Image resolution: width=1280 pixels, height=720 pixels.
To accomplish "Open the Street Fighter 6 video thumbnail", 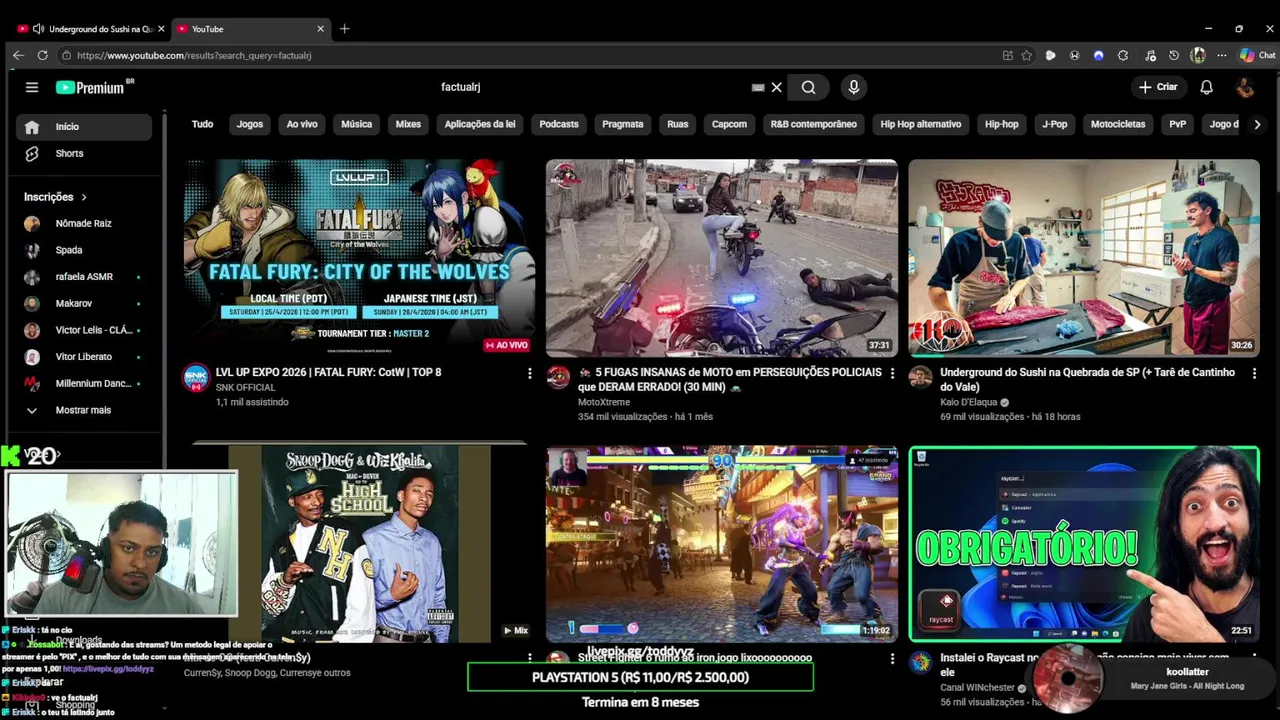I will [x=721, y=543].
